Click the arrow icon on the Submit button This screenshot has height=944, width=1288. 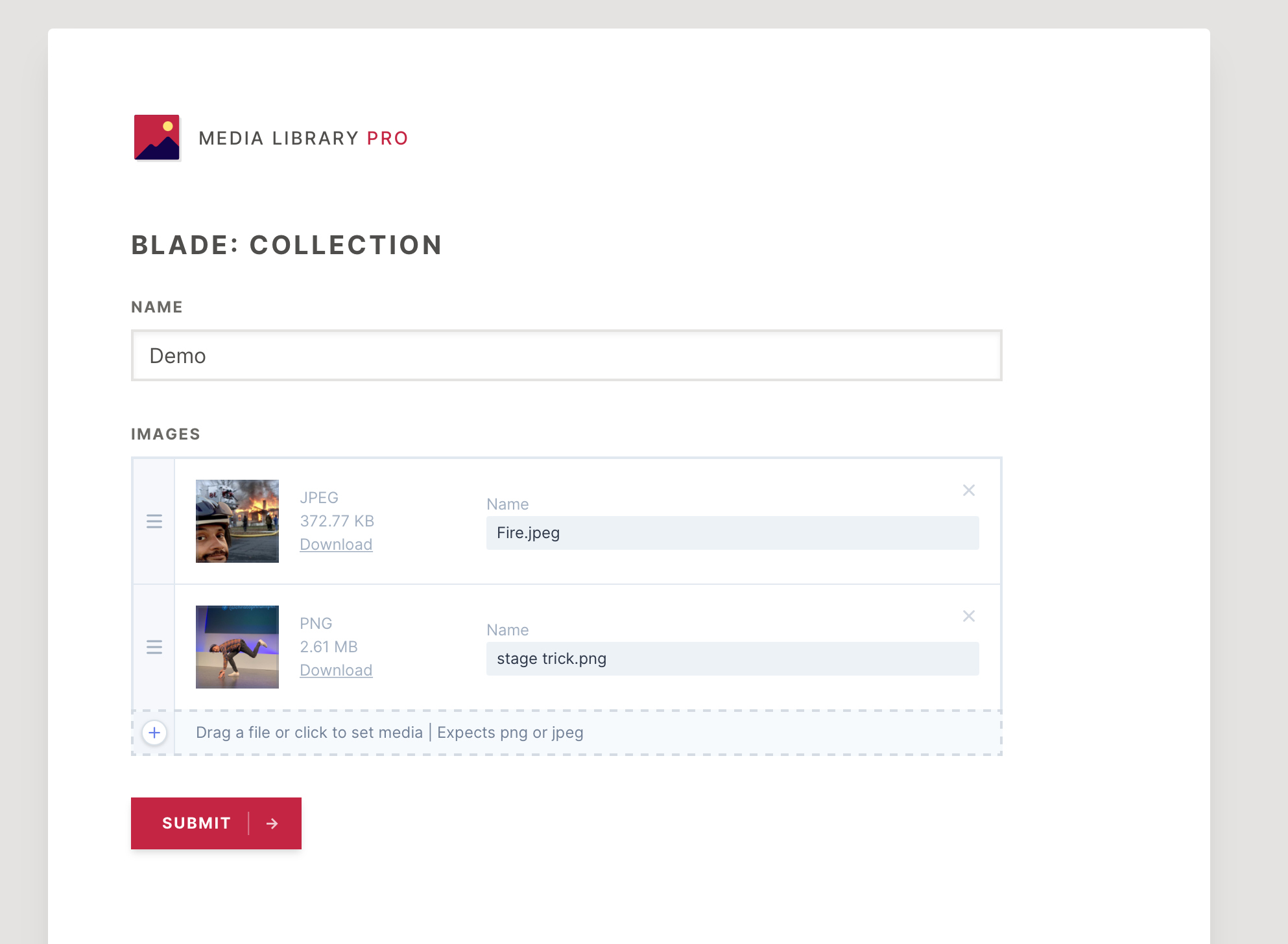tap(272, 823)
